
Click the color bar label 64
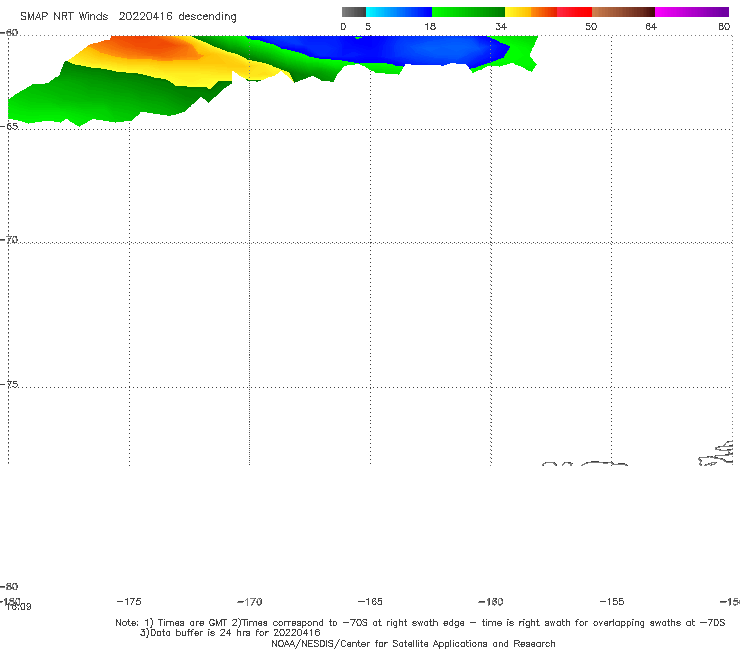coord(651,26)
